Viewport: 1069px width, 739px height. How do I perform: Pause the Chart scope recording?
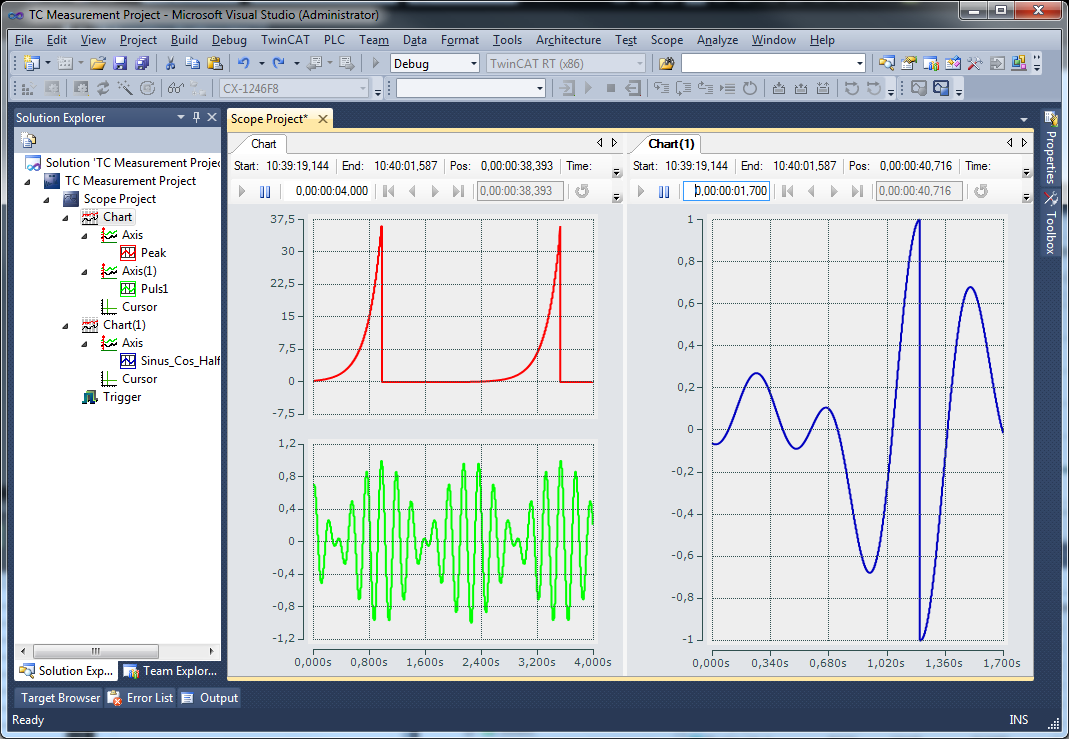265,191
